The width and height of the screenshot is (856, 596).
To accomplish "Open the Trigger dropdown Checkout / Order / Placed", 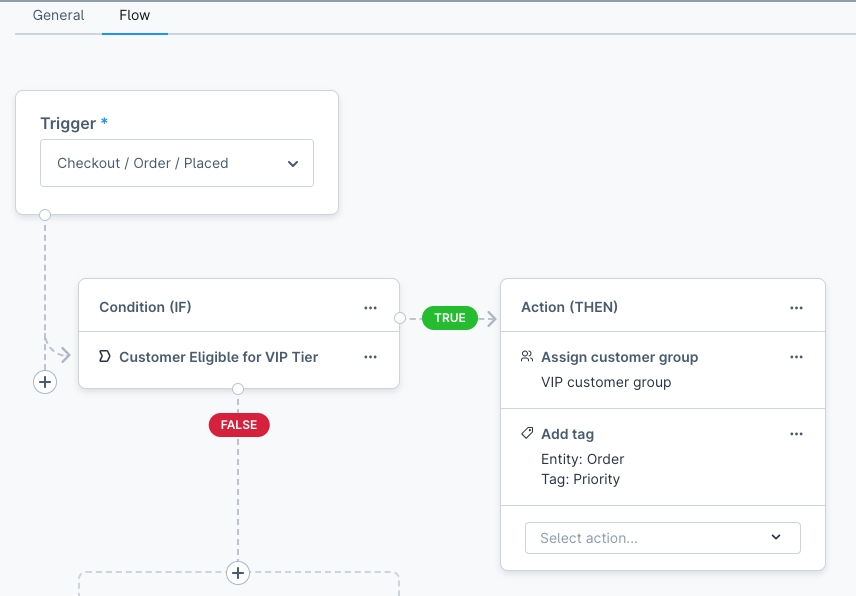I will coord(177,163).
